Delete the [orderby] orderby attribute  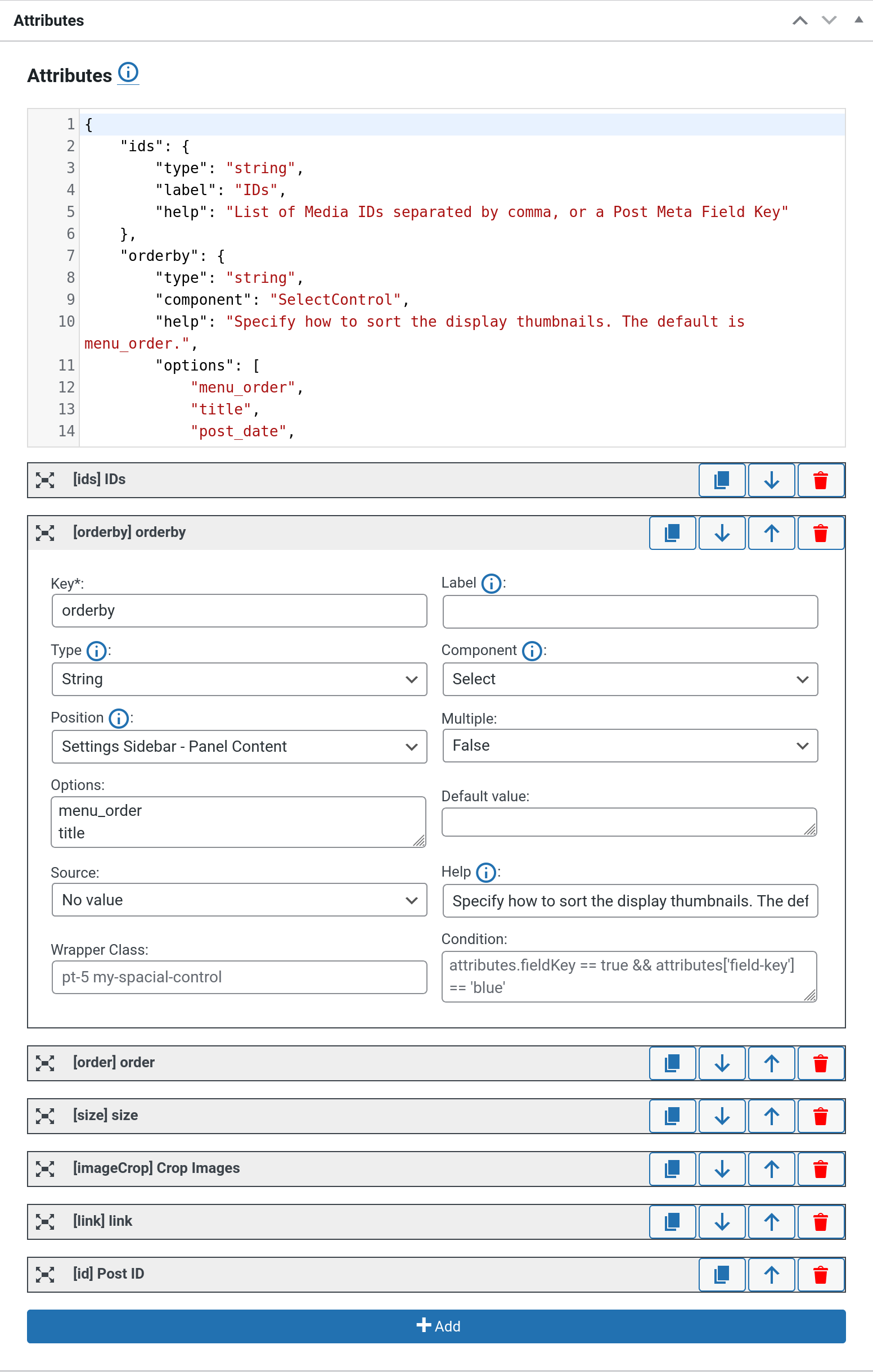tap(821, 533)
